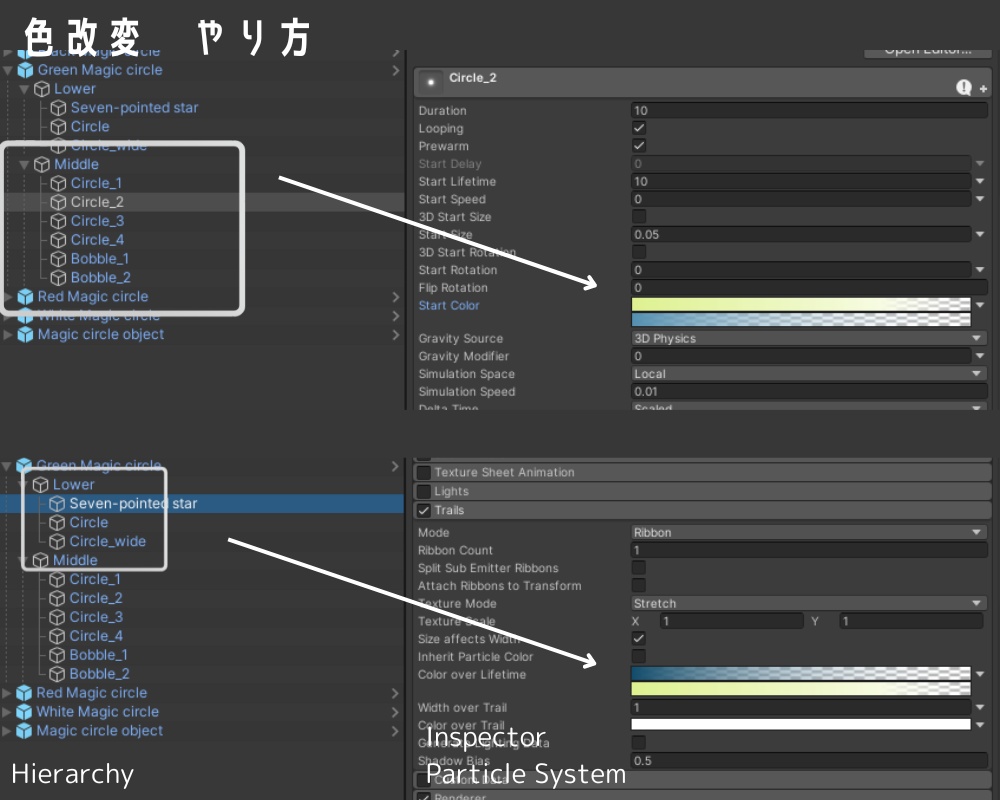Click the Bobble_1 cube icon in top hierarchy
The width and height of the screenshot is (1000, 800).
click(58, 259)
